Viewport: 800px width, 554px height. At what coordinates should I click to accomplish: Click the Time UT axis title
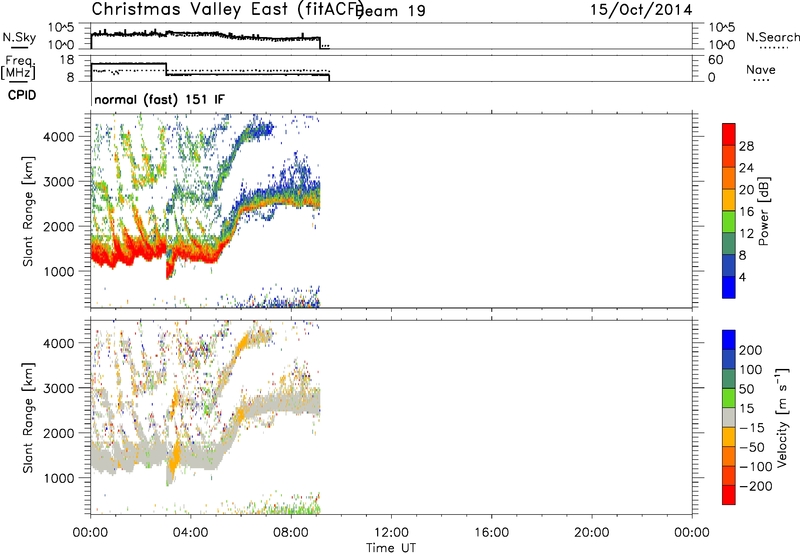tap(391, 548)
